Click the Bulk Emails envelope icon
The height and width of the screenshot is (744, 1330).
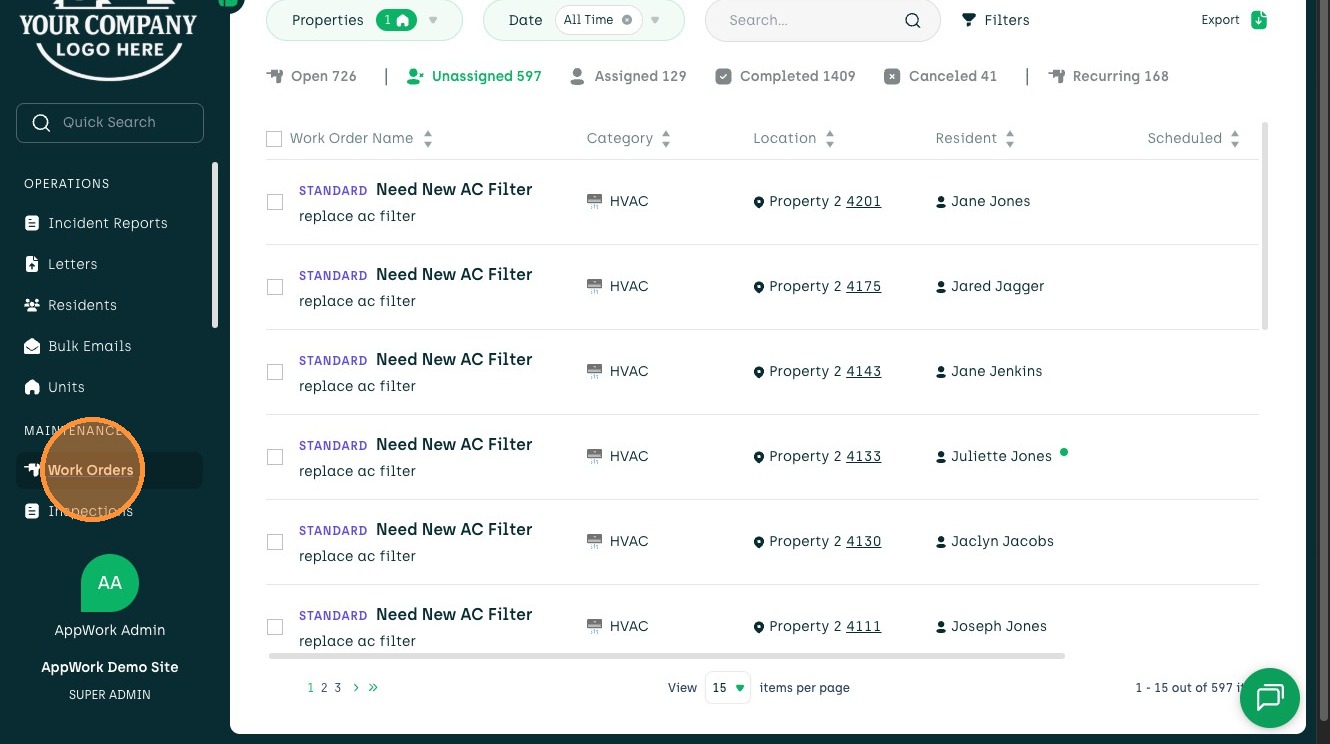32,346
